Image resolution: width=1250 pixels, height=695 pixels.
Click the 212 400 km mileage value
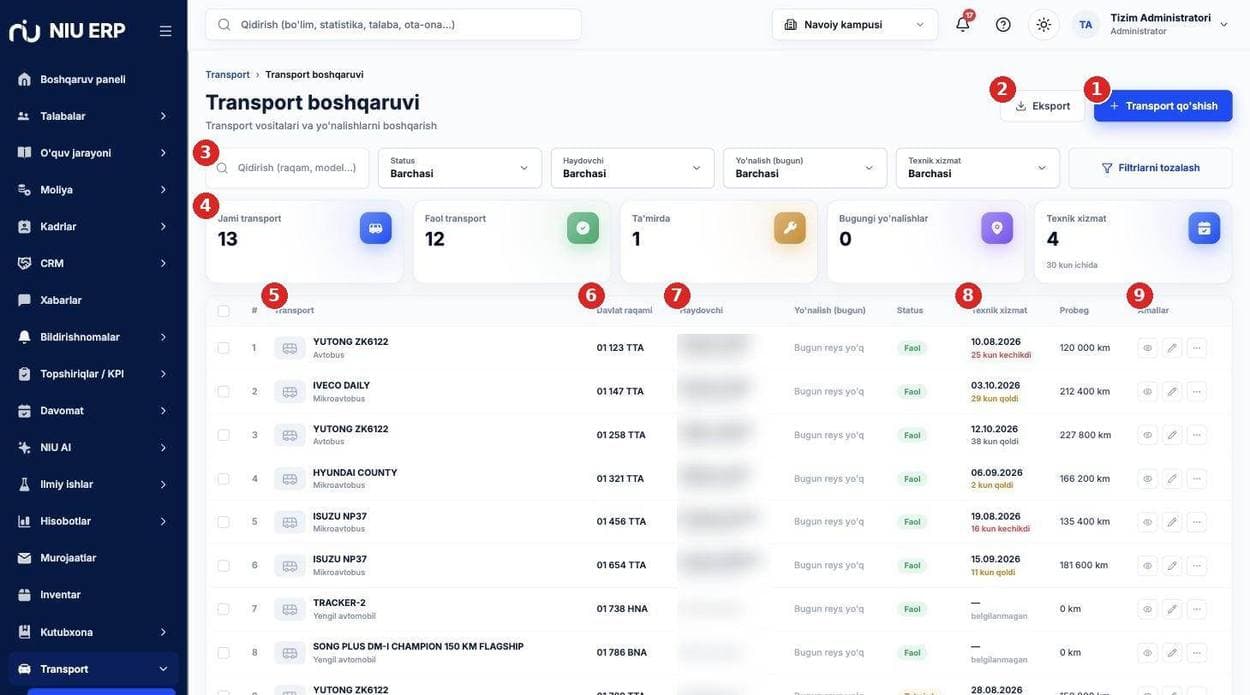1085,392
